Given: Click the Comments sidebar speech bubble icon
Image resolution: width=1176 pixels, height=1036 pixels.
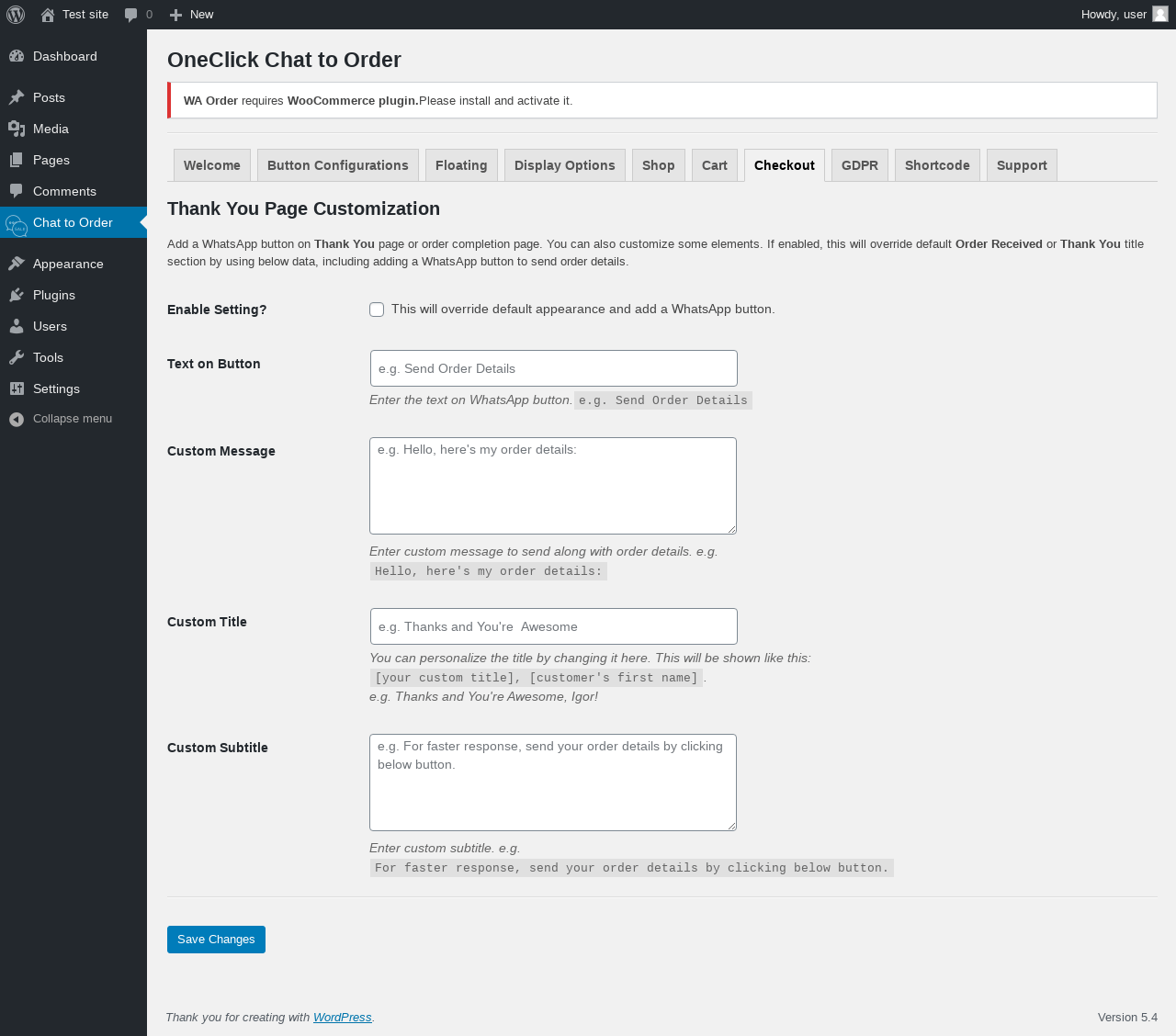Looking at the screenshot, I should click(17, 191).
